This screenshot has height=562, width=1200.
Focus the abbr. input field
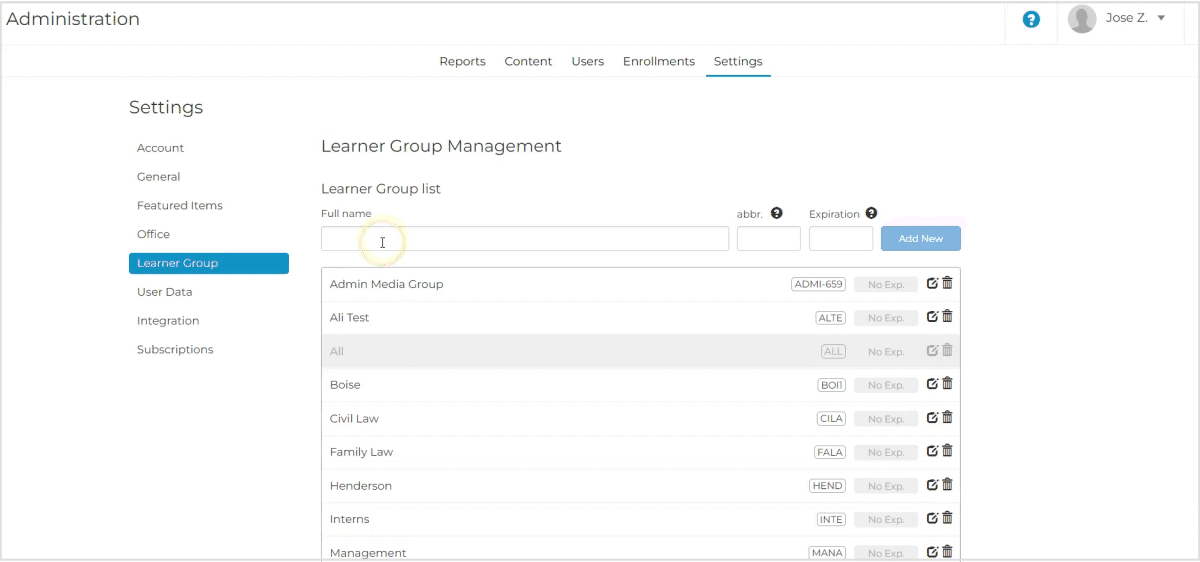pyautogui.click(x=769, y=238)
